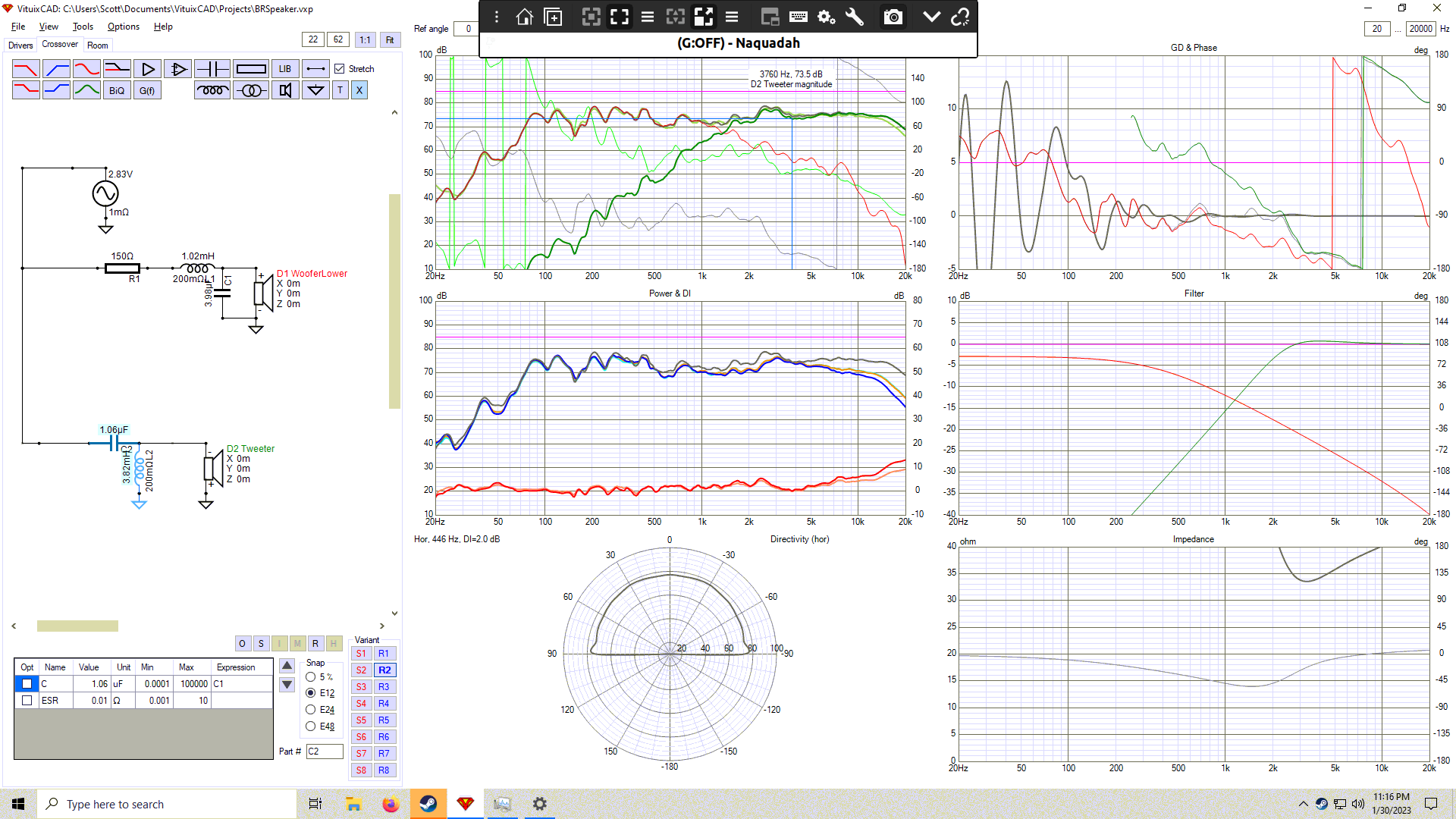Insert a ground symbol
The height and width of the screenshot is (819, 1456).
pos(316,90)
